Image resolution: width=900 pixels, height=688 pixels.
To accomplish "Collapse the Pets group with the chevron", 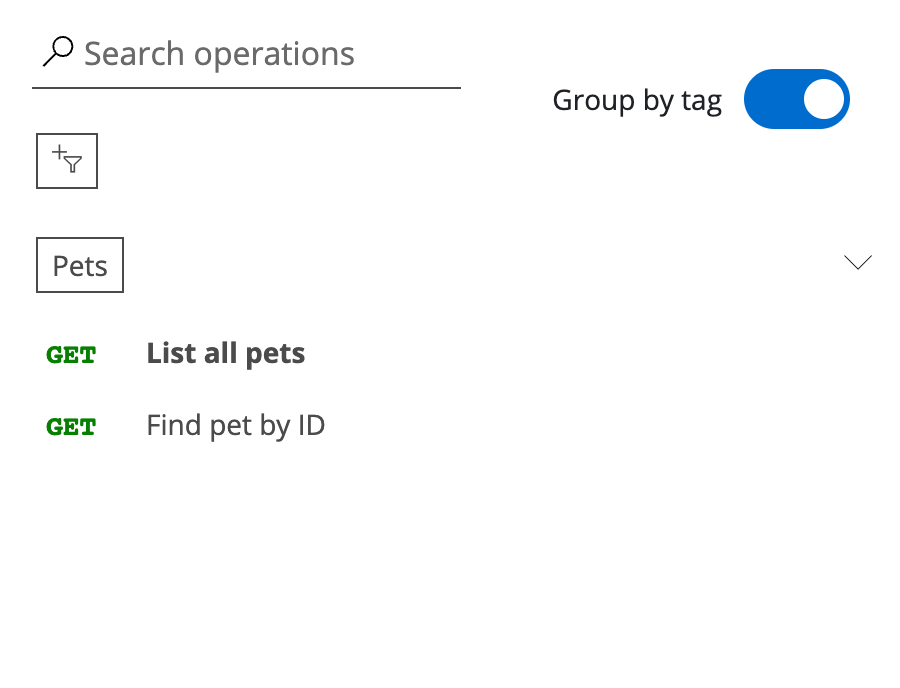I will click(858, 262).
